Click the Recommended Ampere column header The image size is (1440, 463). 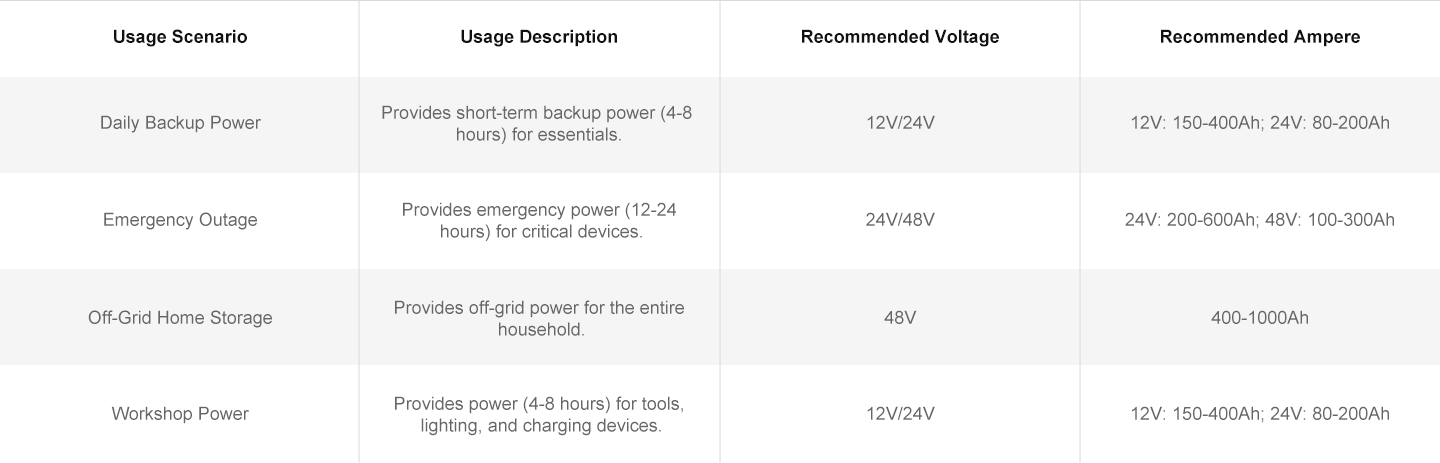tap(1260, 37)
